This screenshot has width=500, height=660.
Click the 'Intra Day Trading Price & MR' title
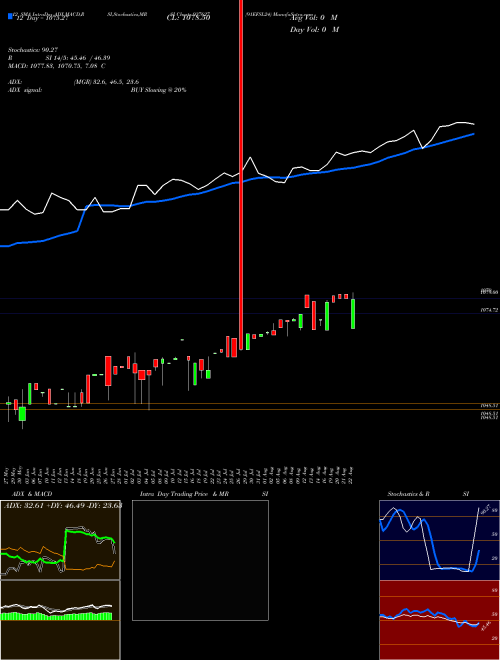pyautogui.click(x=184, y=494)
